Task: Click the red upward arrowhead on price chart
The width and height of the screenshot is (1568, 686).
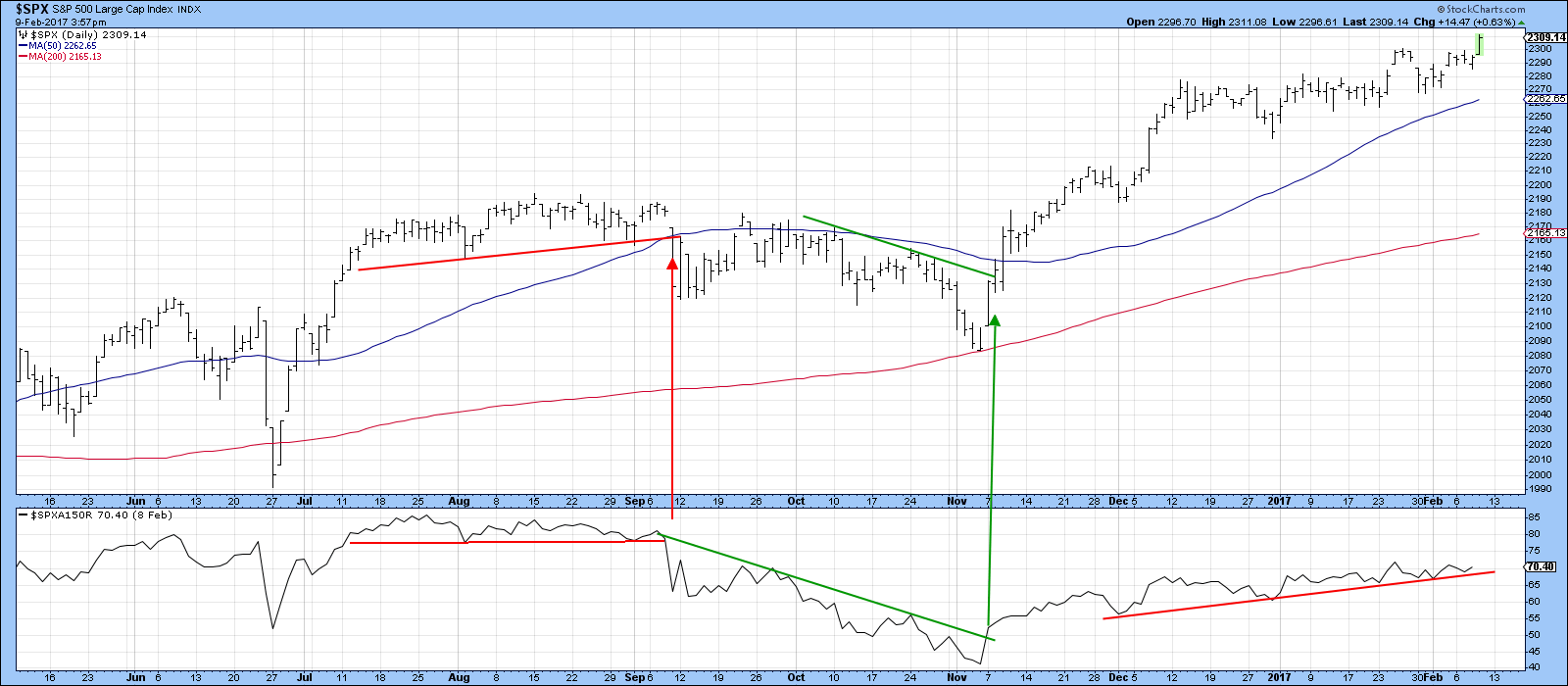Action: (672, 262)
